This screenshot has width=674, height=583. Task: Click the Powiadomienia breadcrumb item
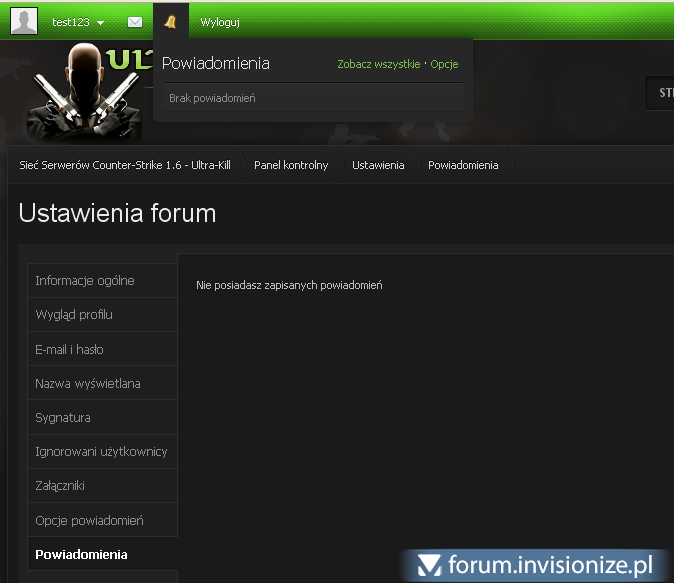click(463, 165)
